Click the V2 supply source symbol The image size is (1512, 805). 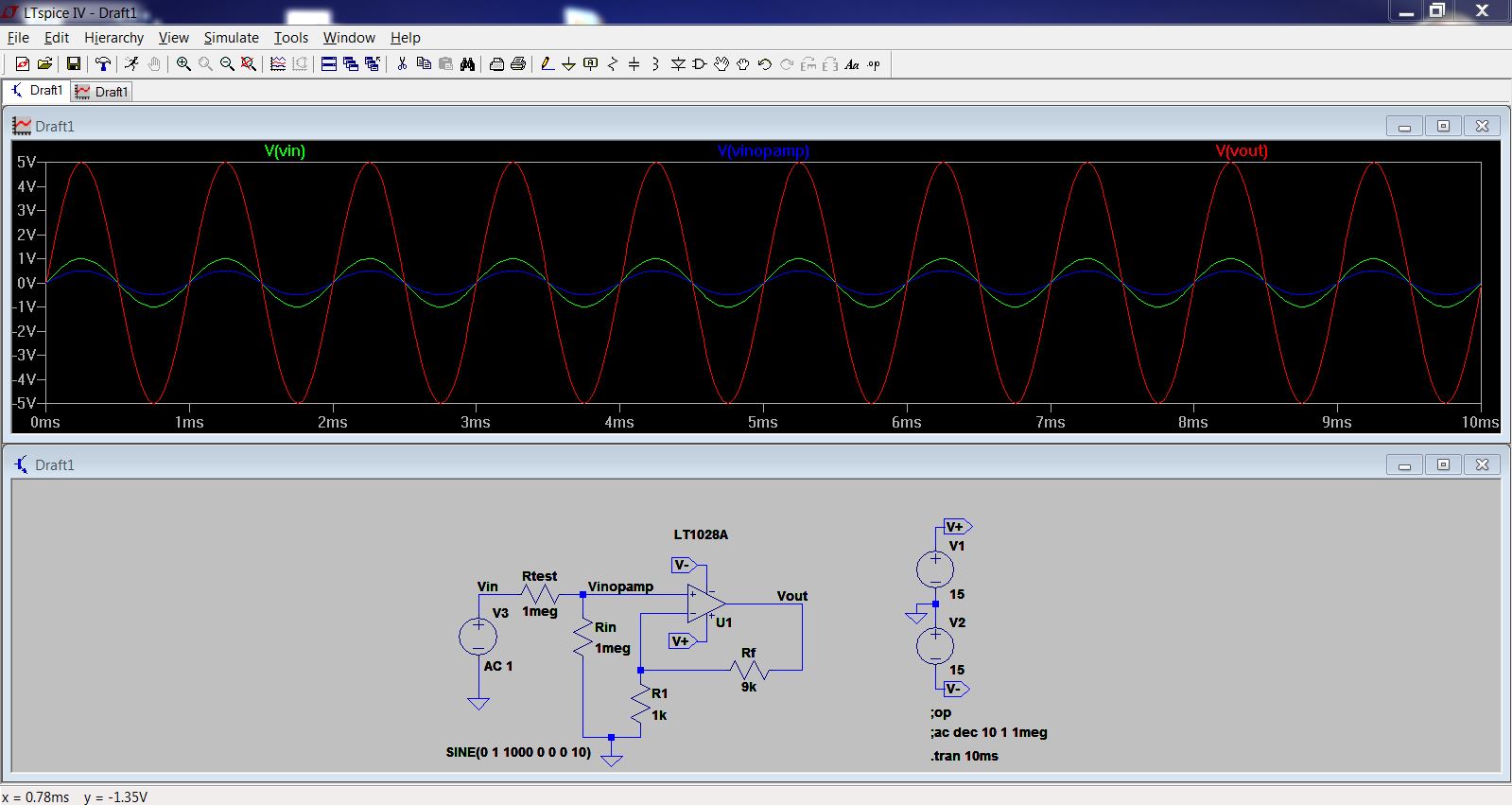(935, 646)
